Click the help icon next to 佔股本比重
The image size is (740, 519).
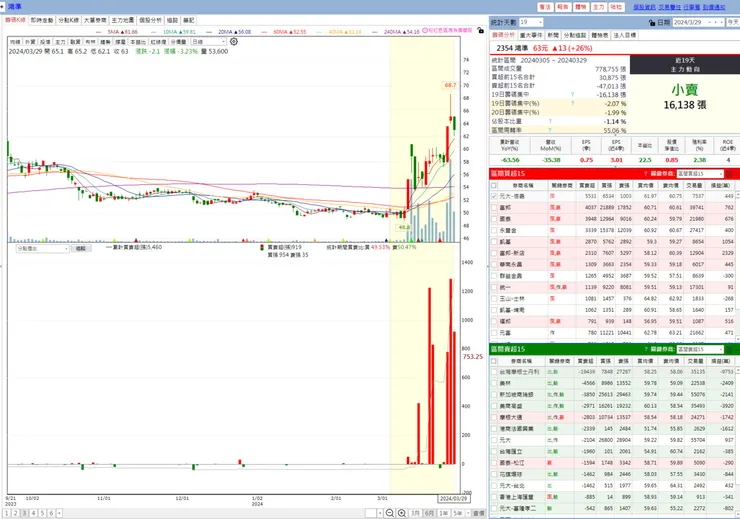click(550, 121)
